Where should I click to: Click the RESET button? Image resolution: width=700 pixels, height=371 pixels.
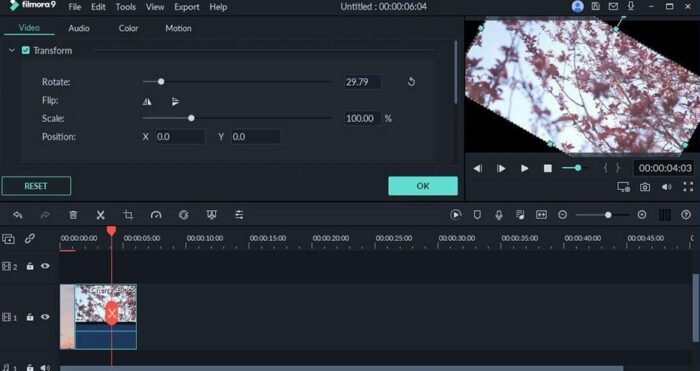click(36, 186)
